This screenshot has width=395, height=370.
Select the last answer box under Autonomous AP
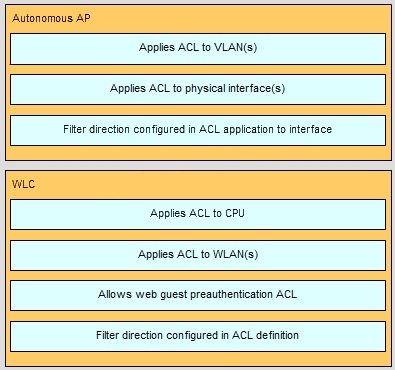[198, 130]
